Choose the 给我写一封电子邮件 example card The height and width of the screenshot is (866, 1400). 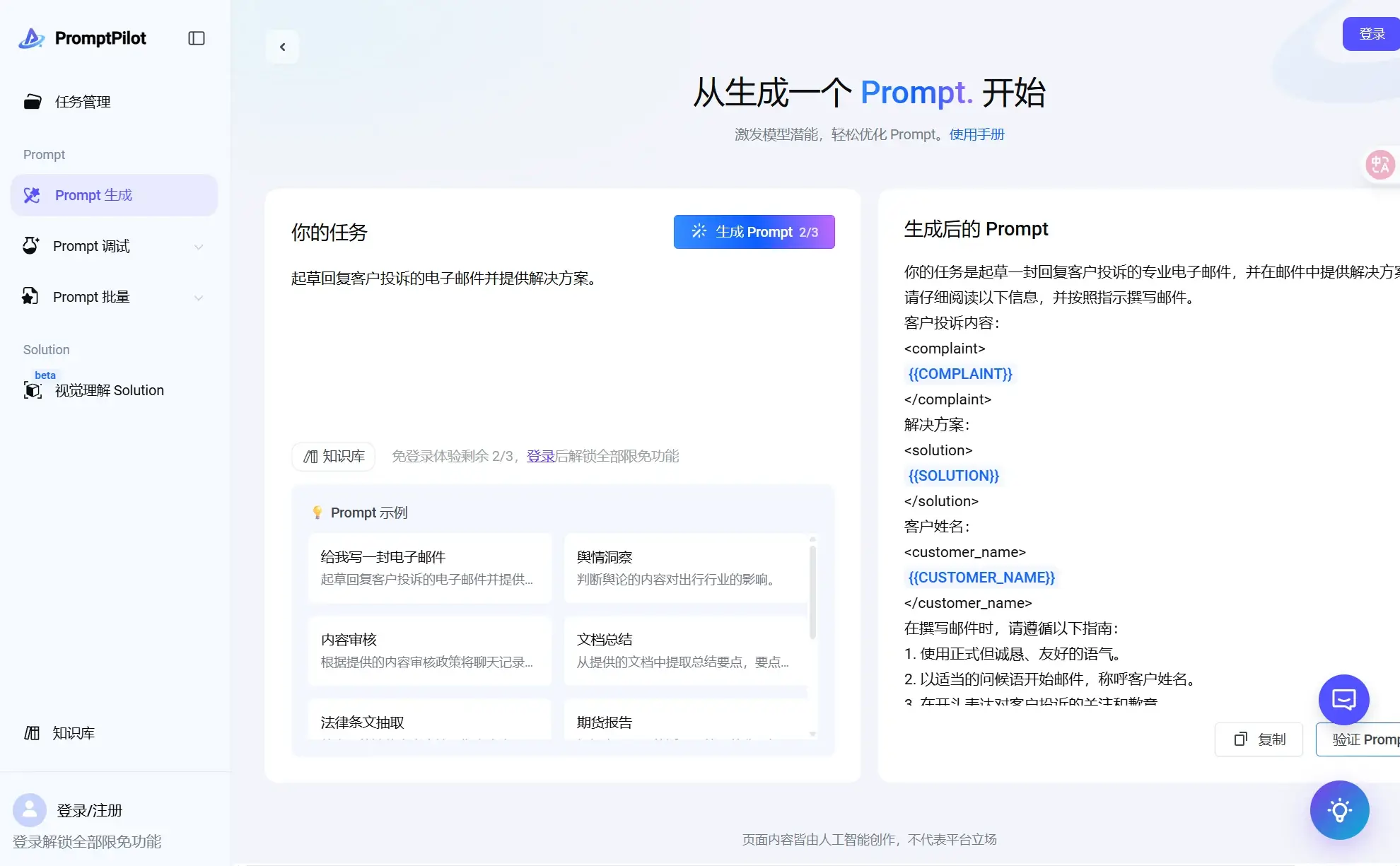(429, 568)
